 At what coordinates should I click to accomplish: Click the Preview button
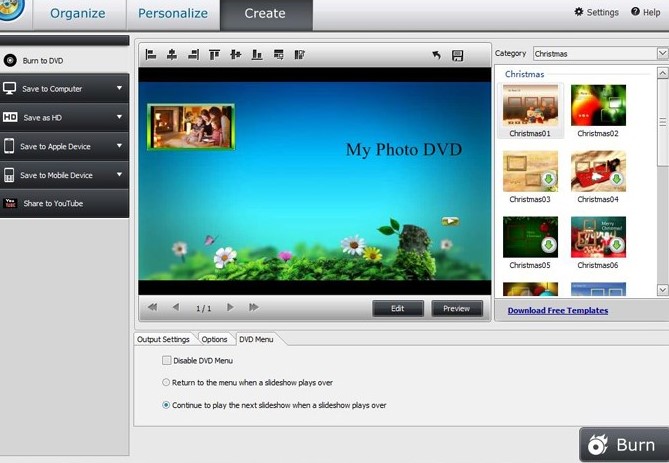point(457,308)
